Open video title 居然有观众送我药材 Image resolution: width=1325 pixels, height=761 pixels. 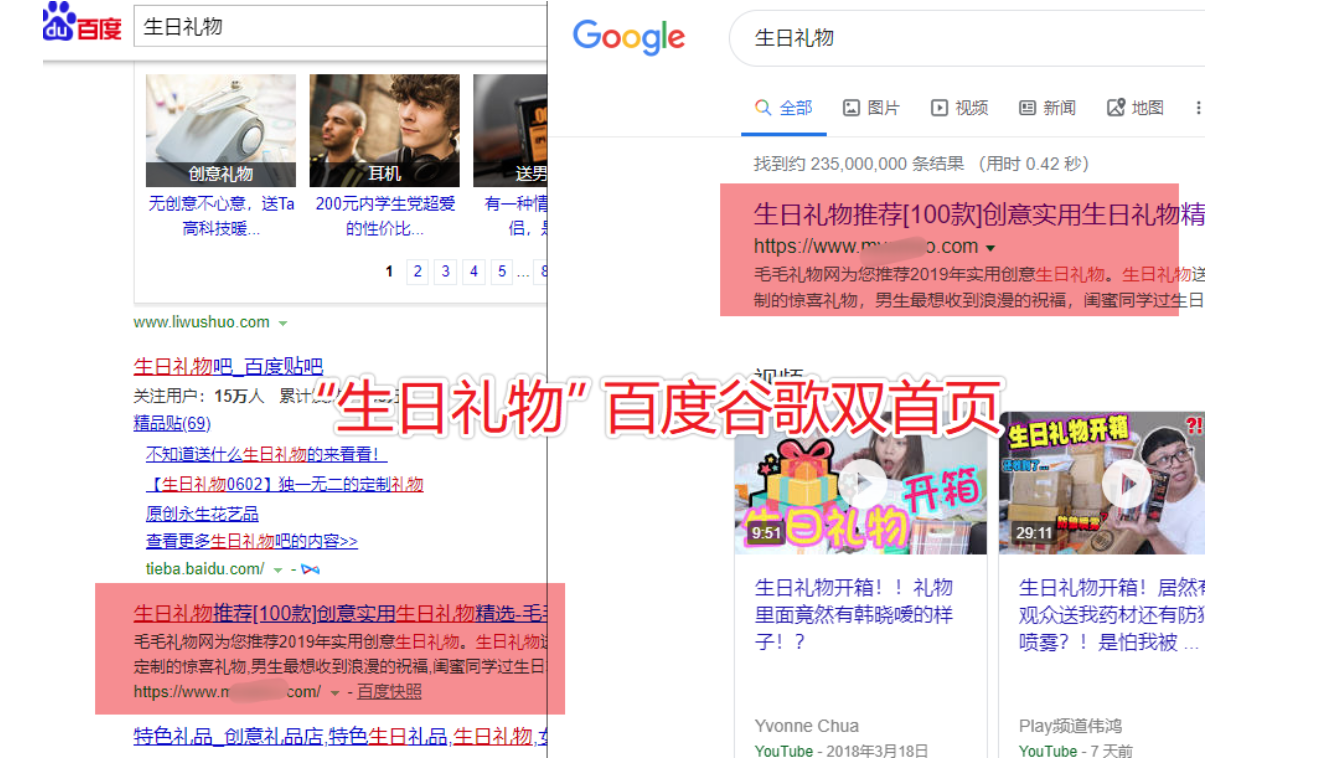tap(1111, 614)
